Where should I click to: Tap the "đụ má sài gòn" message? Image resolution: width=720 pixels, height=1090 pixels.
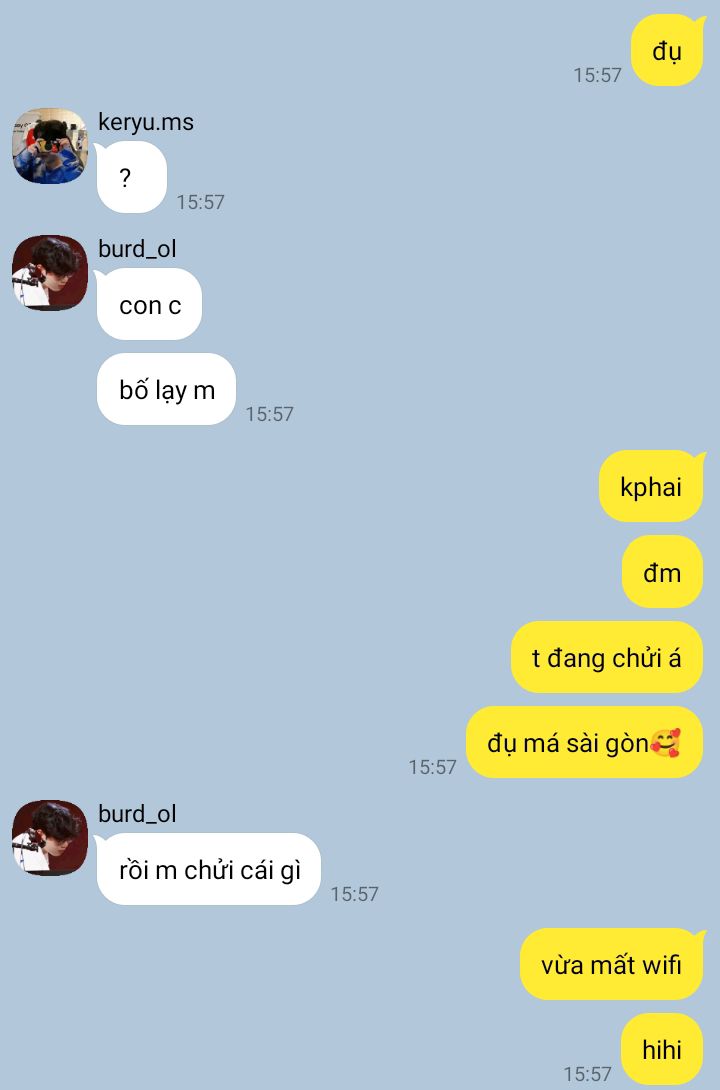(584, 742)
